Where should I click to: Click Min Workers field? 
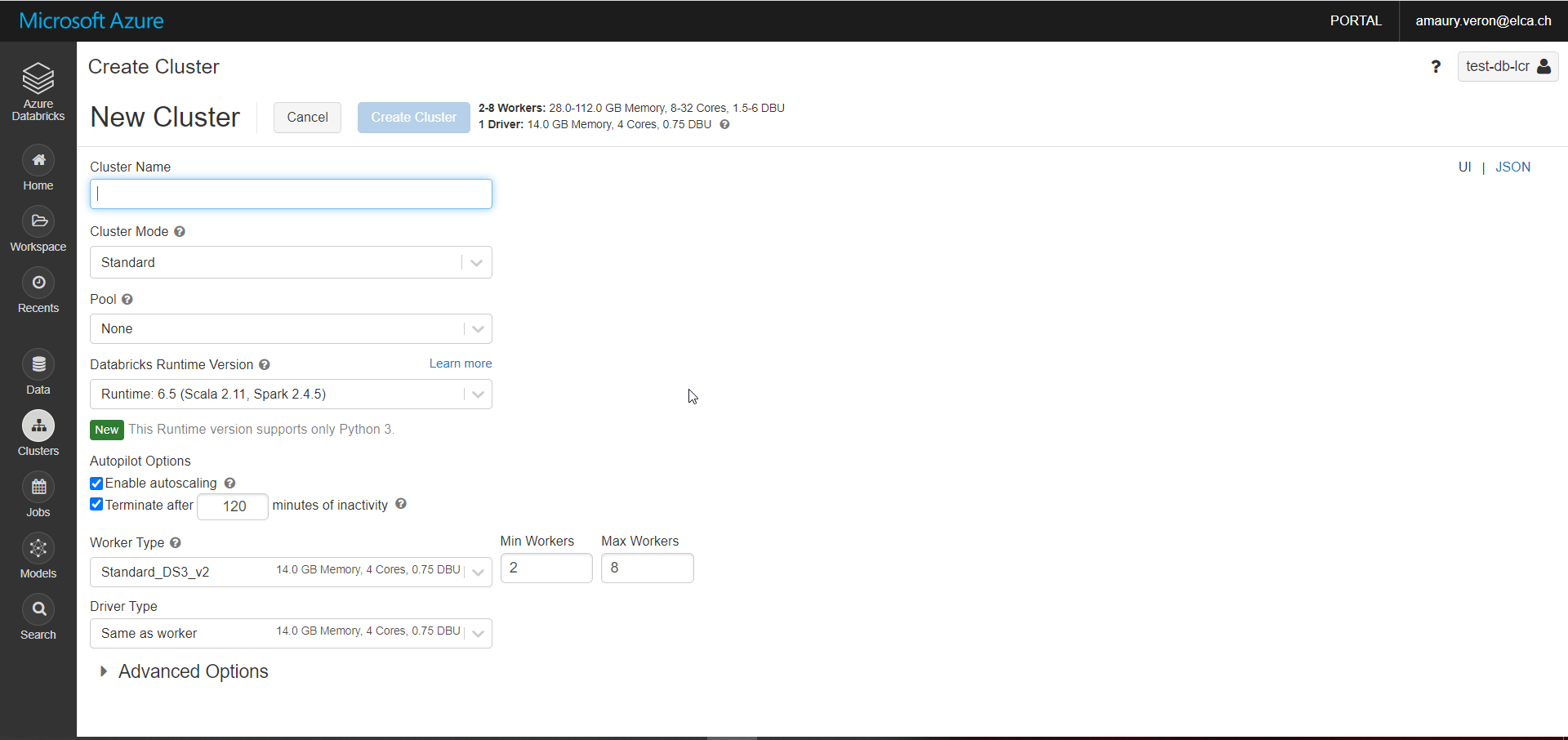[546, 568]
